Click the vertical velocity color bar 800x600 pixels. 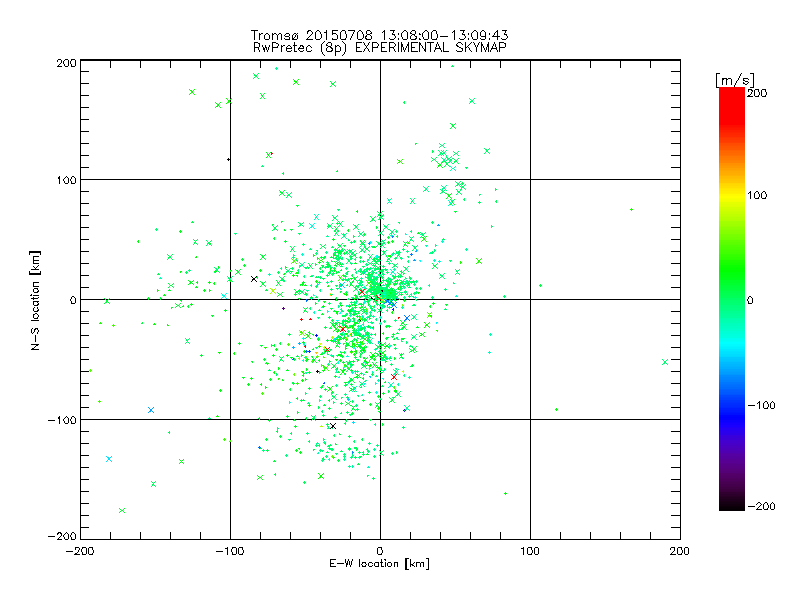732,299
